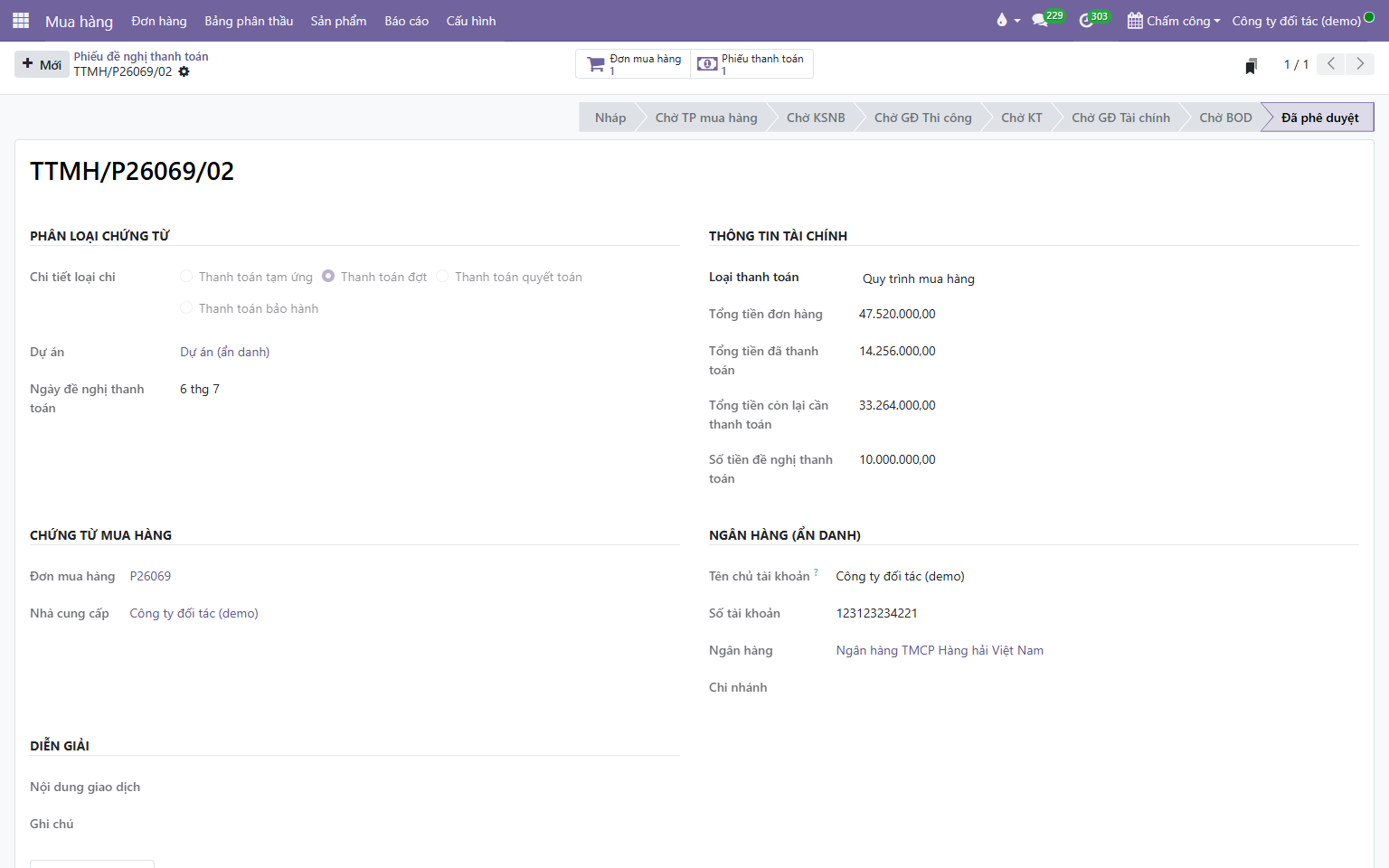Image resolution: width=1389 pixels, height=868 pixels.
Task: Click the water drop debug icon
Action: [x=1002, y=20]
